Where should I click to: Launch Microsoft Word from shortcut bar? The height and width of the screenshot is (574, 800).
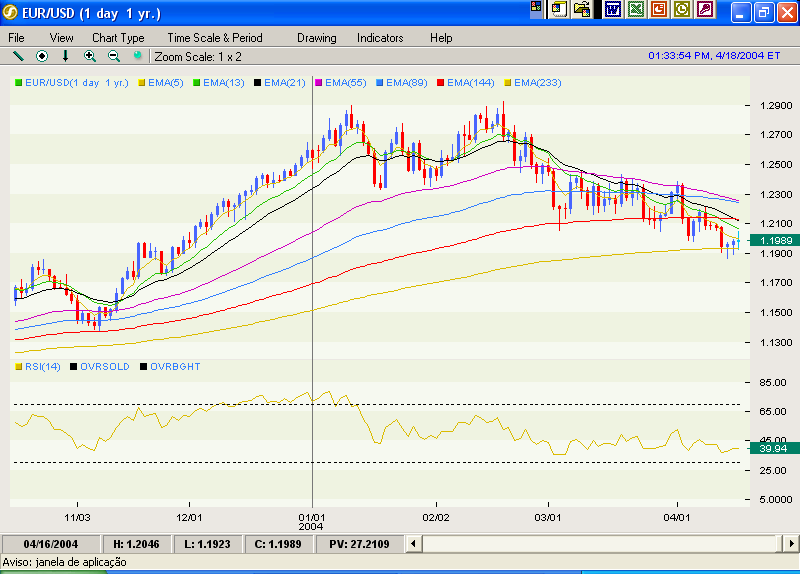click(613, 9)
